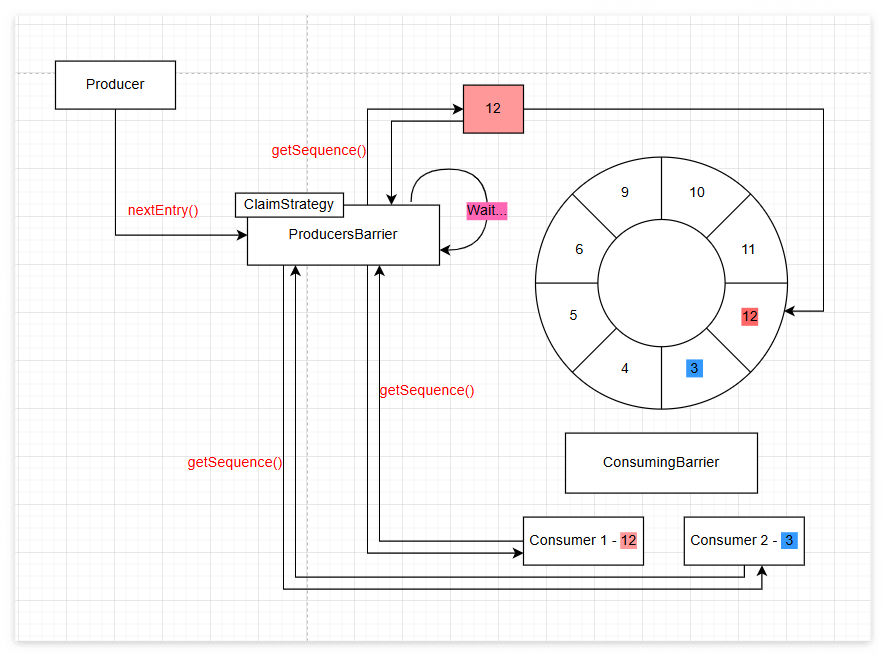This screenshot has width=886, height=656.
Task: Click the red 12 in ring buffer
Action: click(x=749, y=316)
